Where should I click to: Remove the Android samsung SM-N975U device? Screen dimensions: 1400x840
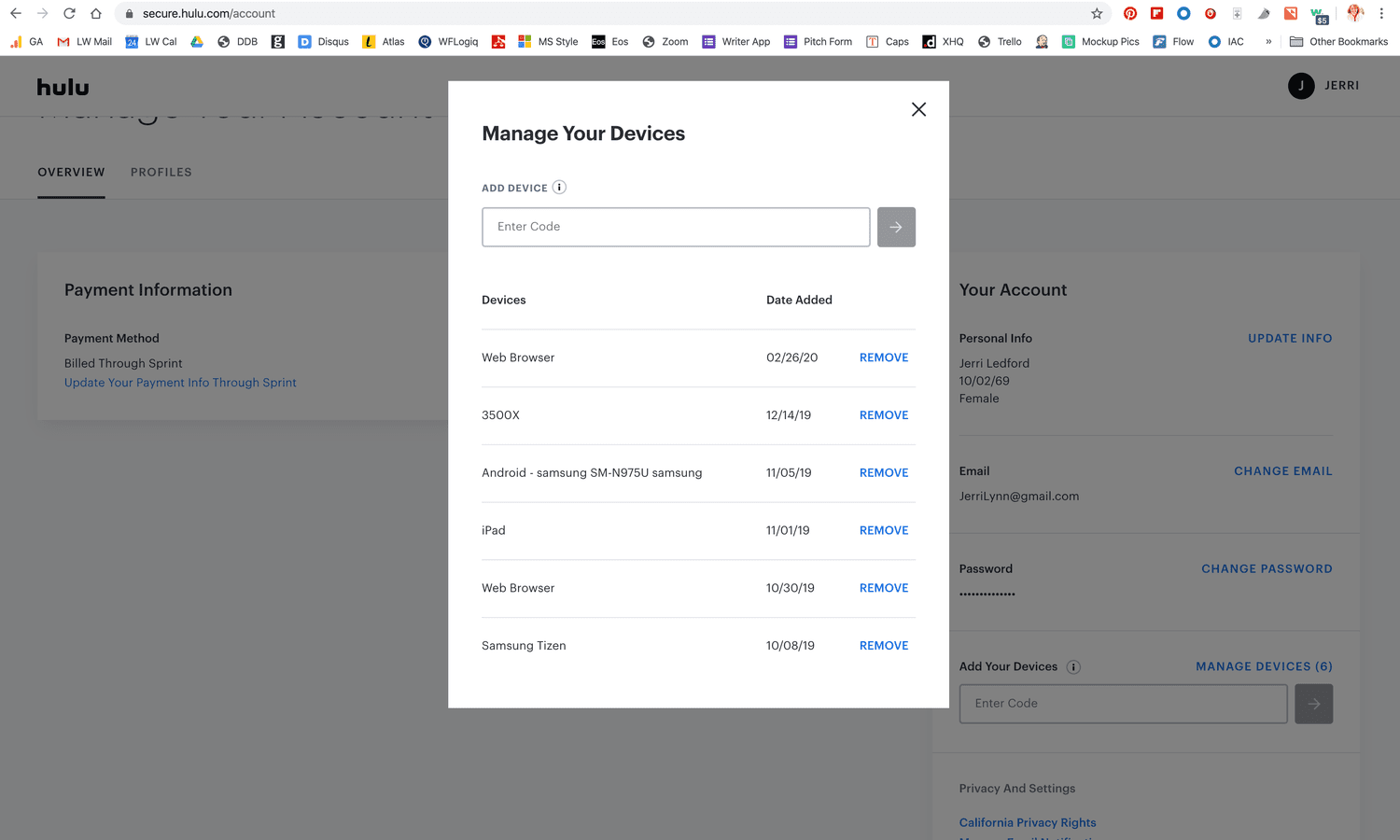[x=883, y=473]
